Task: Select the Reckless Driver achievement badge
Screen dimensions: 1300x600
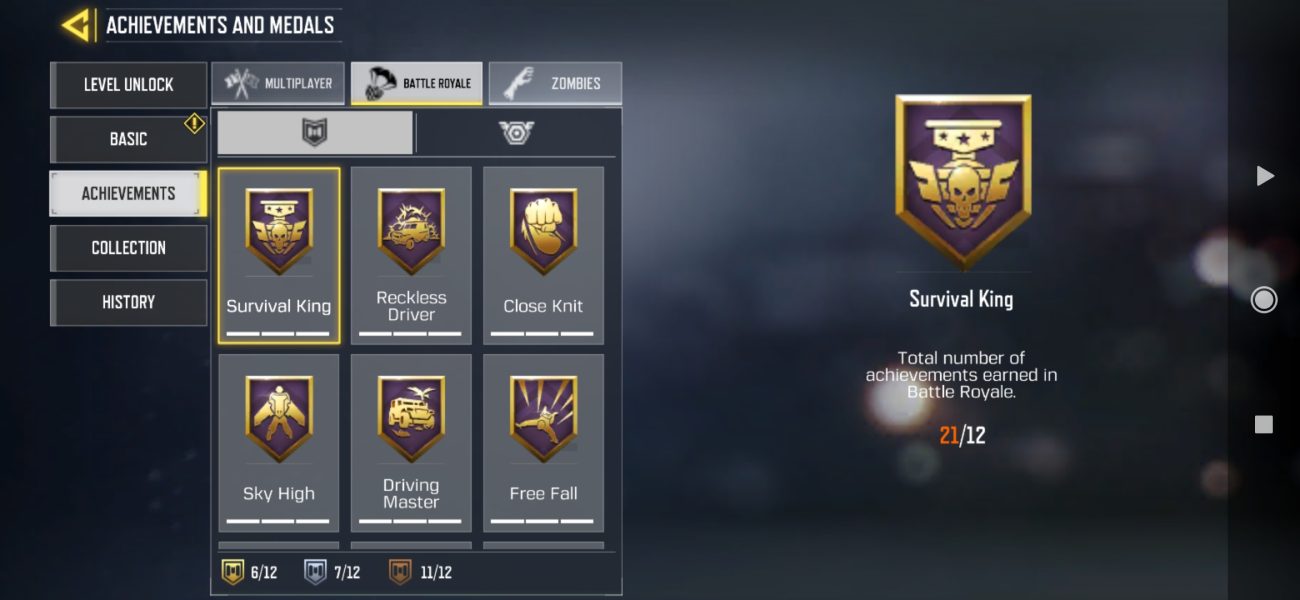Action: [411, 255]
